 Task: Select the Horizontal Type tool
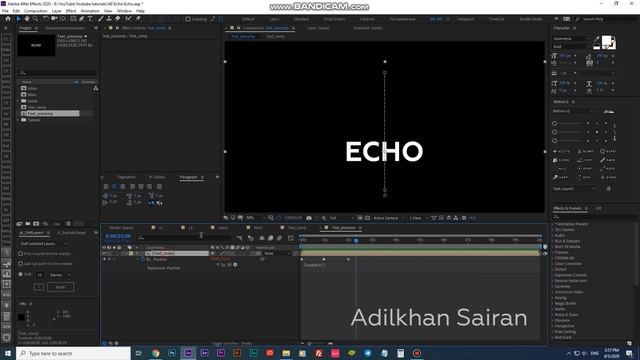click(x=90, y=19)
